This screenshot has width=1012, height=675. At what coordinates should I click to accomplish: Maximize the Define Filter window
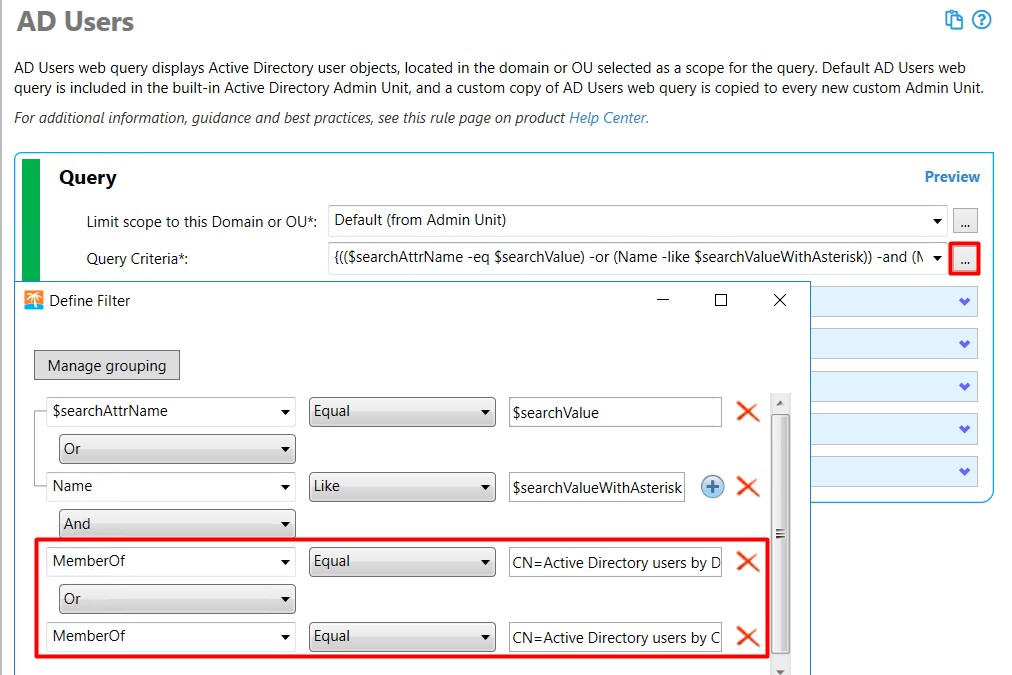(721, 300)
